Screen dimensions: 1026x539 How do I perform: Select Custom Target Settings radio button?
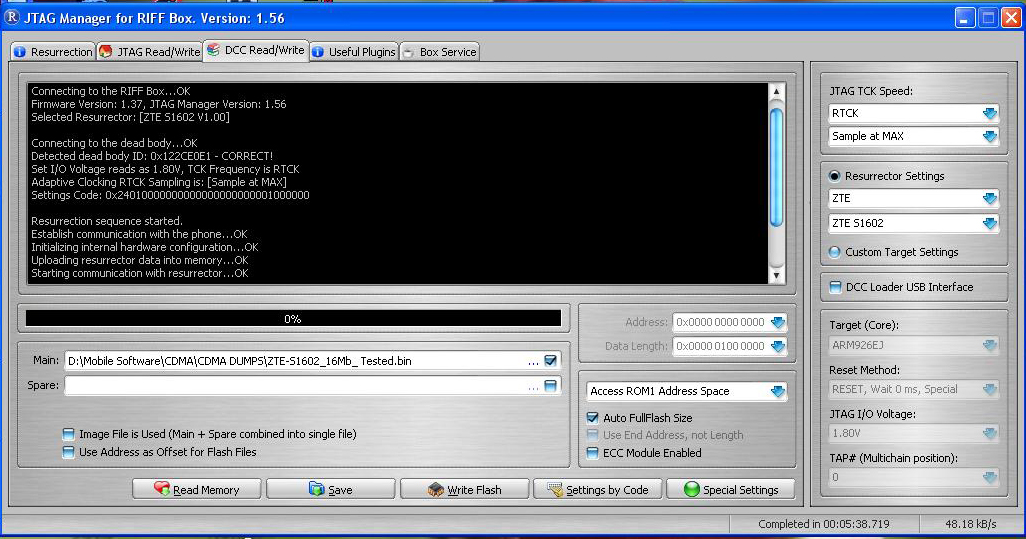[834, 252]
